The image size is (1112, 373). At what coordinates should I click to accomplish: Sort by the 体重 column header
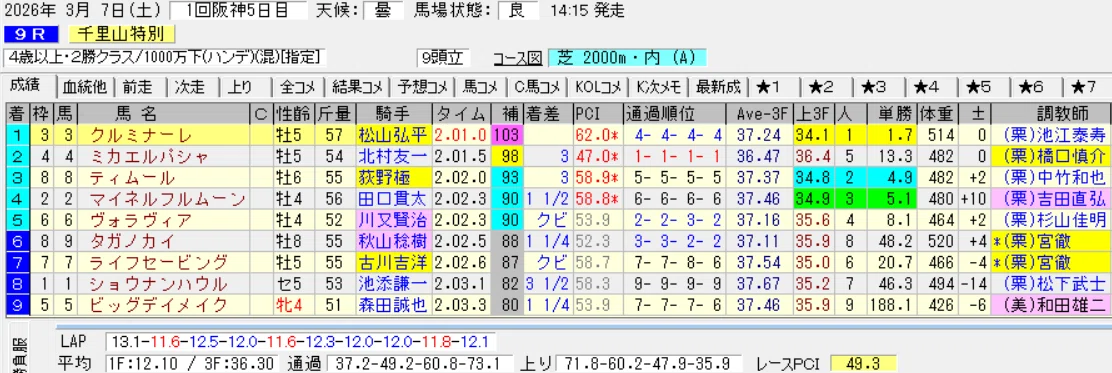point(937,113)
